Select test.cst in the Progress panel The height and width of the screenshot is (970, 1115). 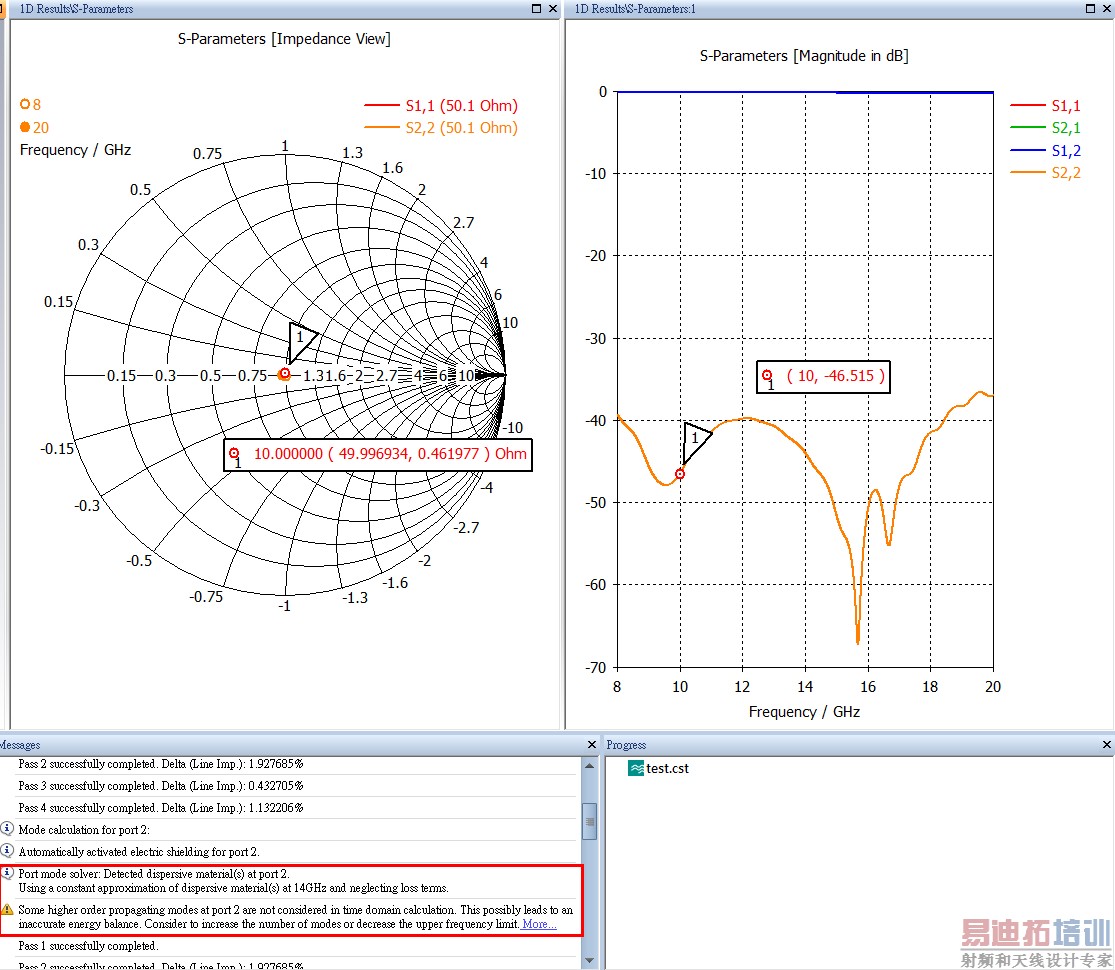(x=667, y=768)
